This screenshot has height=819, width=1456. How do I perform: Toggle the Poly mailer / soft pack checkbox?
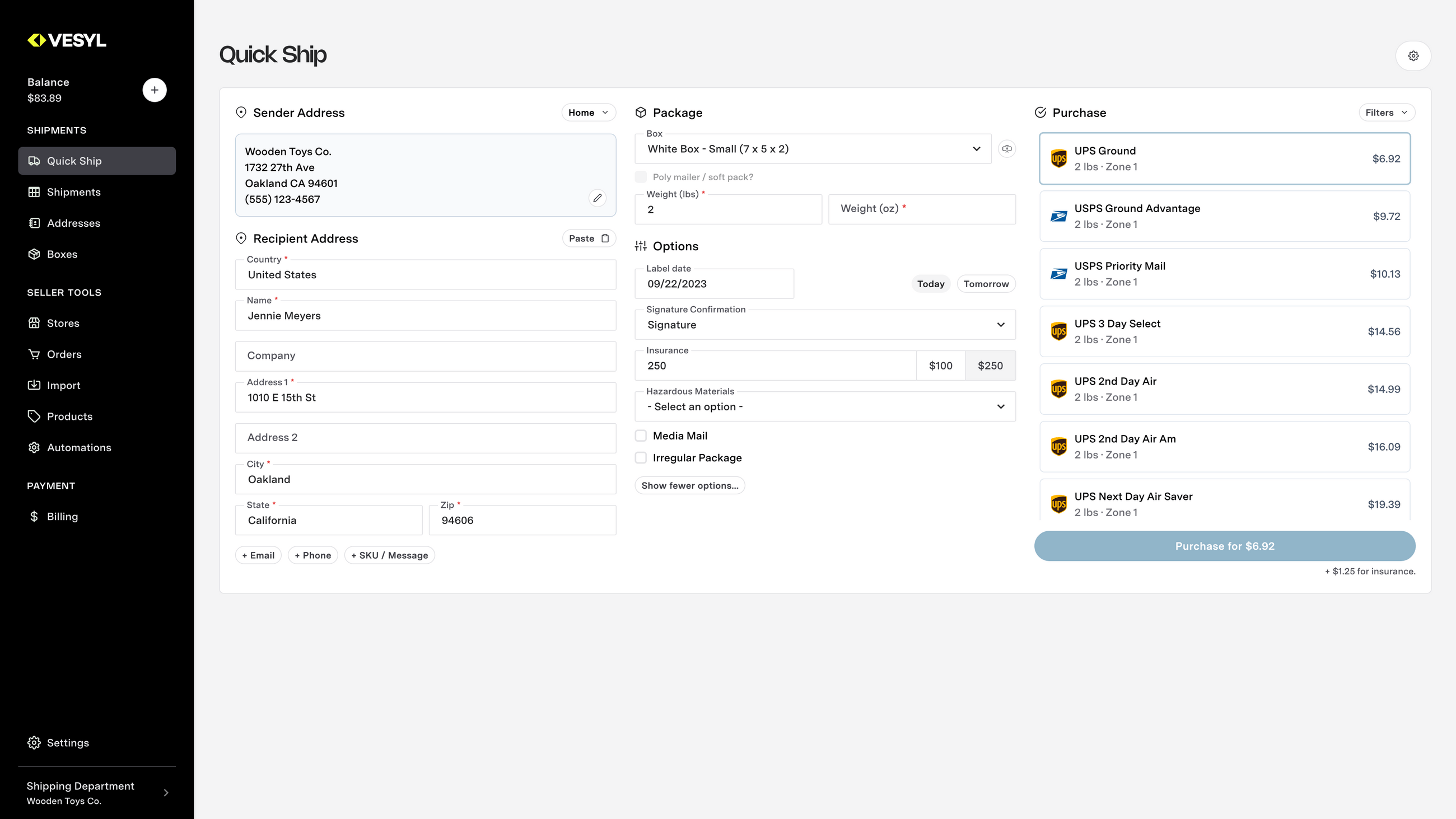pos(641,176)
